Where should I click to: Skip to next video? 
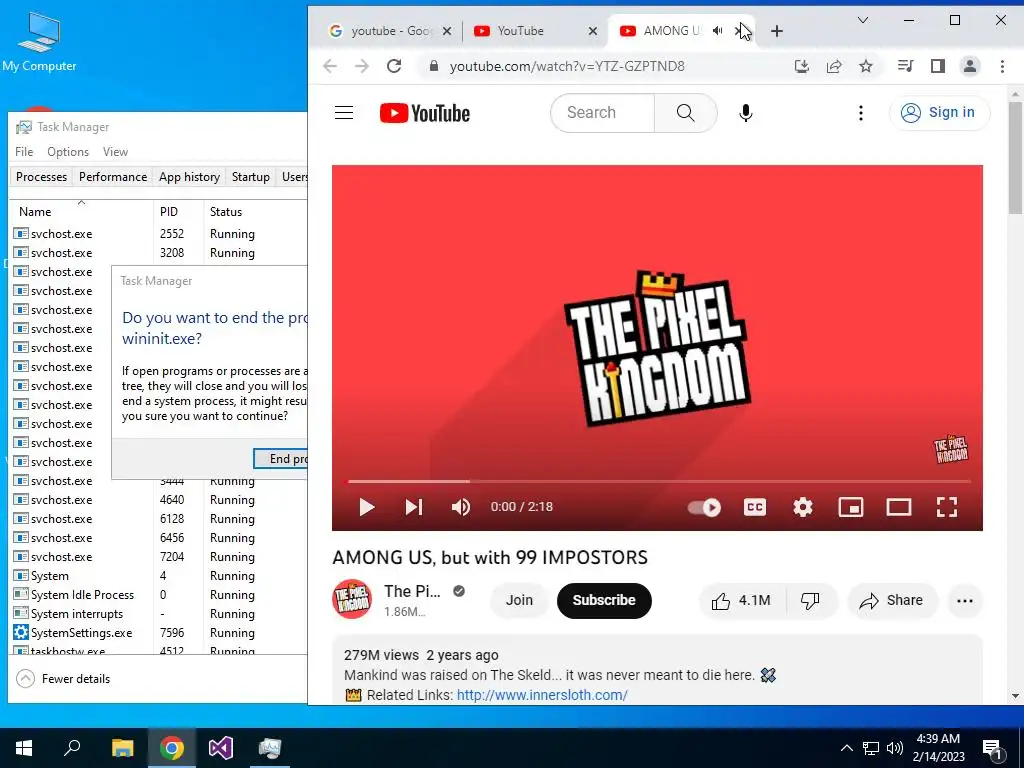point(413,507)
